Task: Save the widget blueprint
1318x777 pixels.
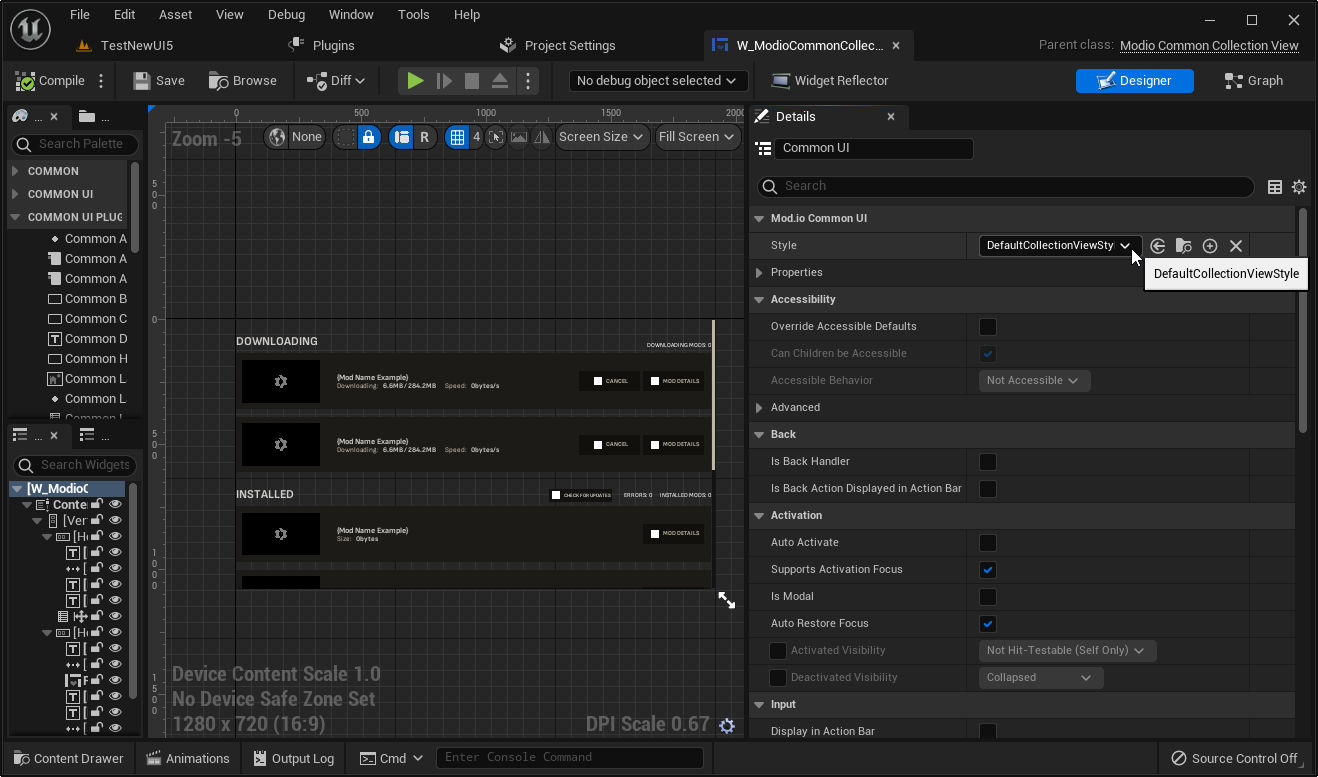Action: [x=159, y=81]
